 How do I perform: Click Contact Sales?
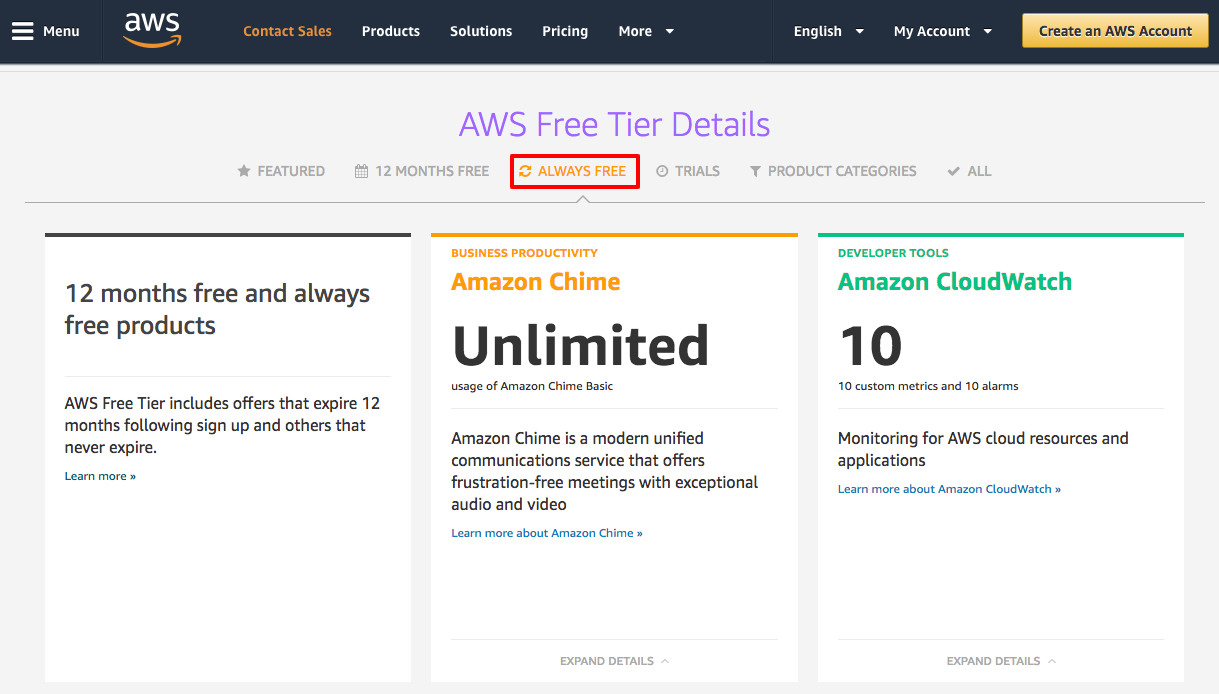[287, 31]
